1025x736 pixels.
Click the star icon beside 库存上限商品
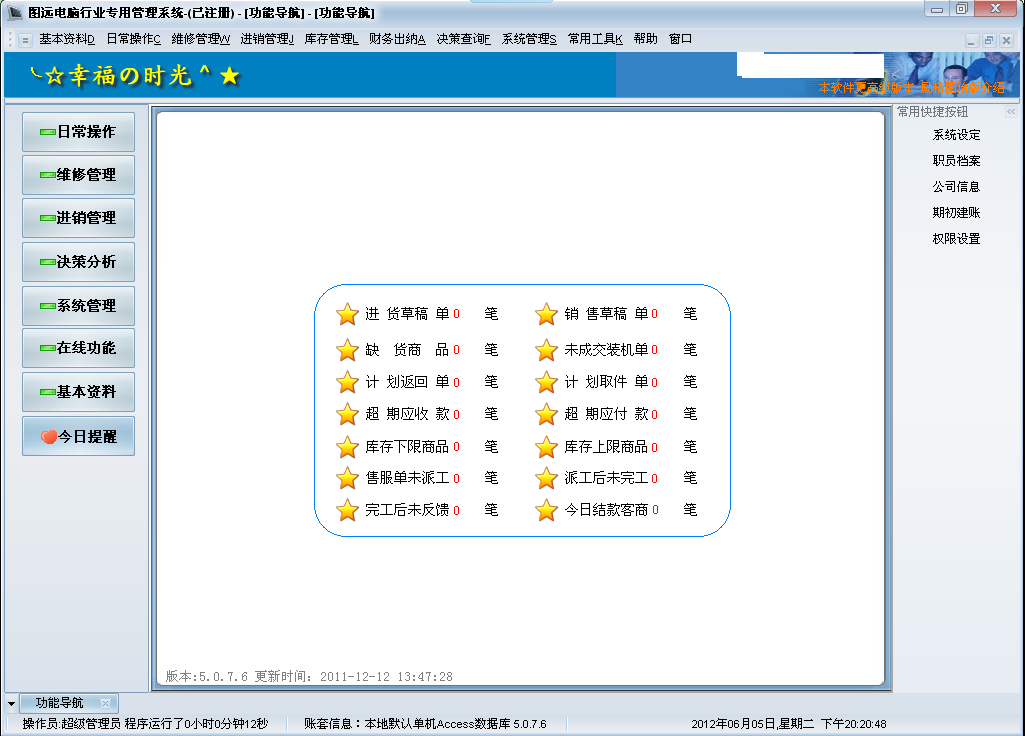[546, 447]
